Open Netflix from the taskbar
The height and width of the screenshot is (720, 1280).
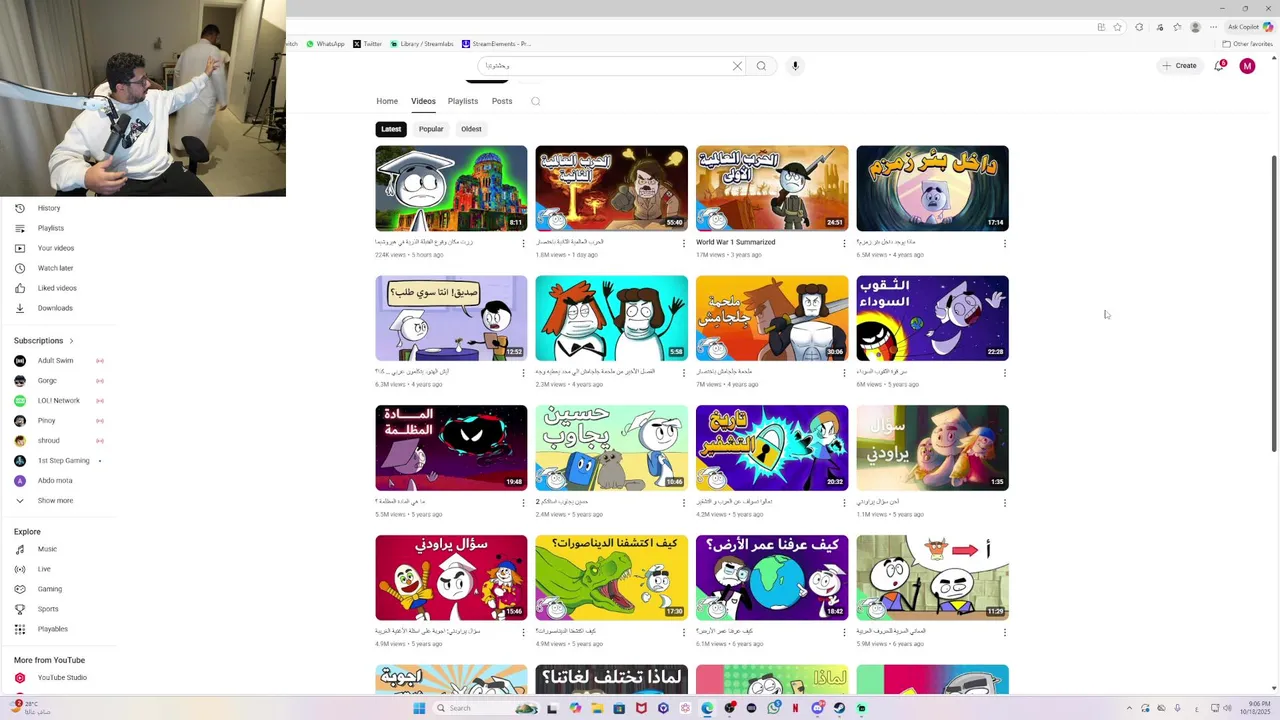click(796, 708)
